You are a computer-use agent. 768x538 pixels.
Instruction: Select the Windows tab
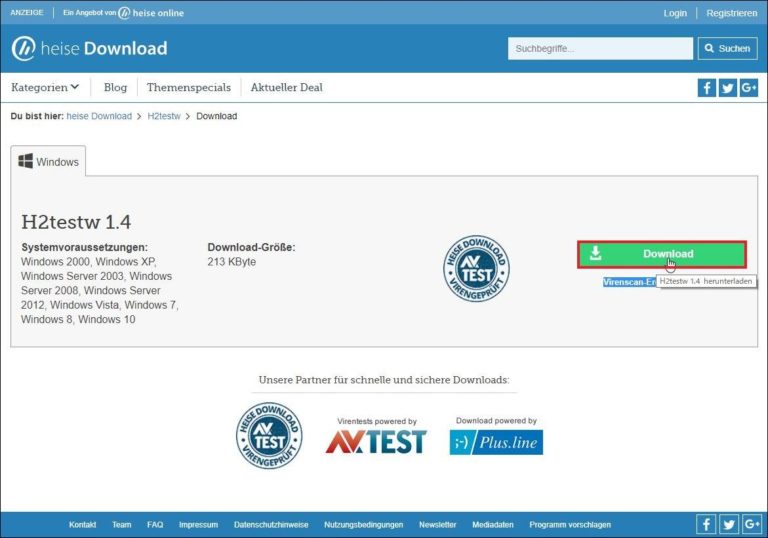click(x=48, y=162)
